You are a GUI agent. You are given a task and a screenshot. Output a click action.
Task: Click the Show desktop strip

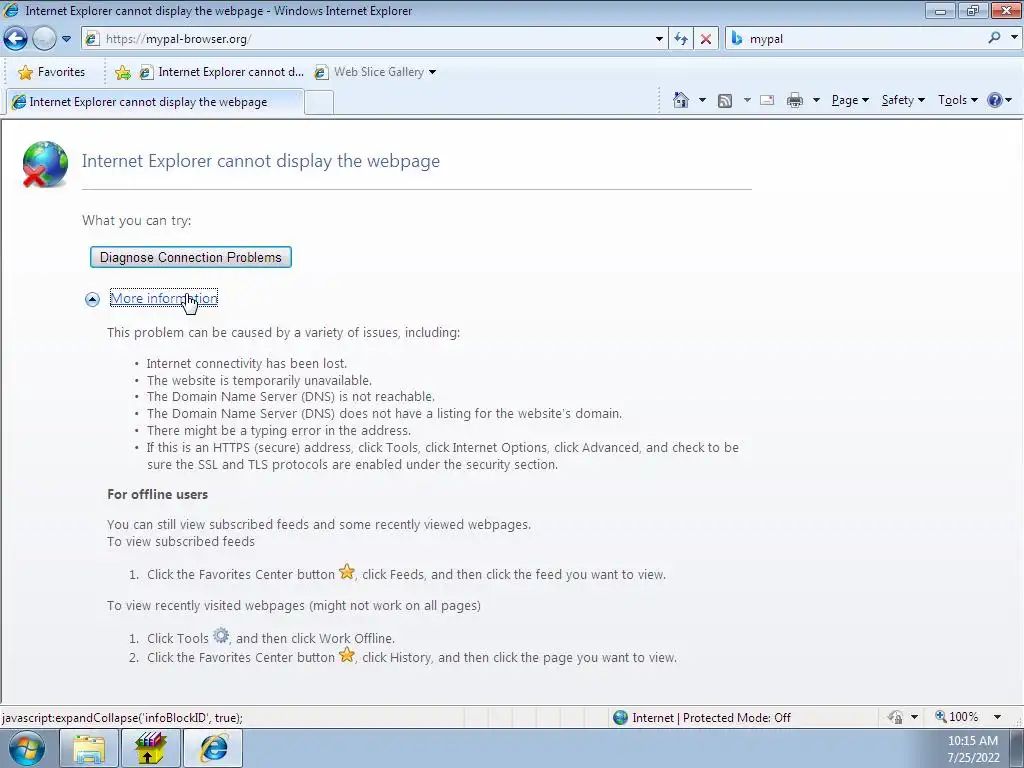(x=1016, y=748)
